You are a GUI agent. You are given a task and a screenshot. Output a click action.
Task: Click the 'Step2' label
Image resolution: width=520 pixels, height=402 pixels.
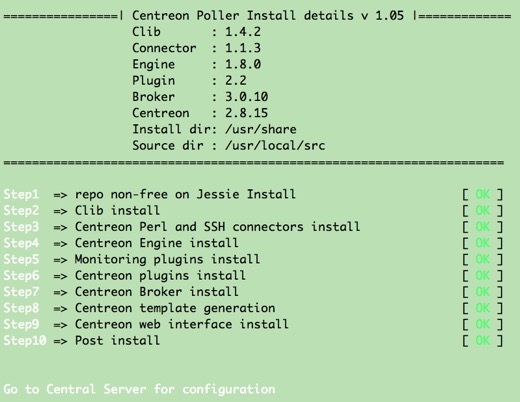tap(21, 211)
